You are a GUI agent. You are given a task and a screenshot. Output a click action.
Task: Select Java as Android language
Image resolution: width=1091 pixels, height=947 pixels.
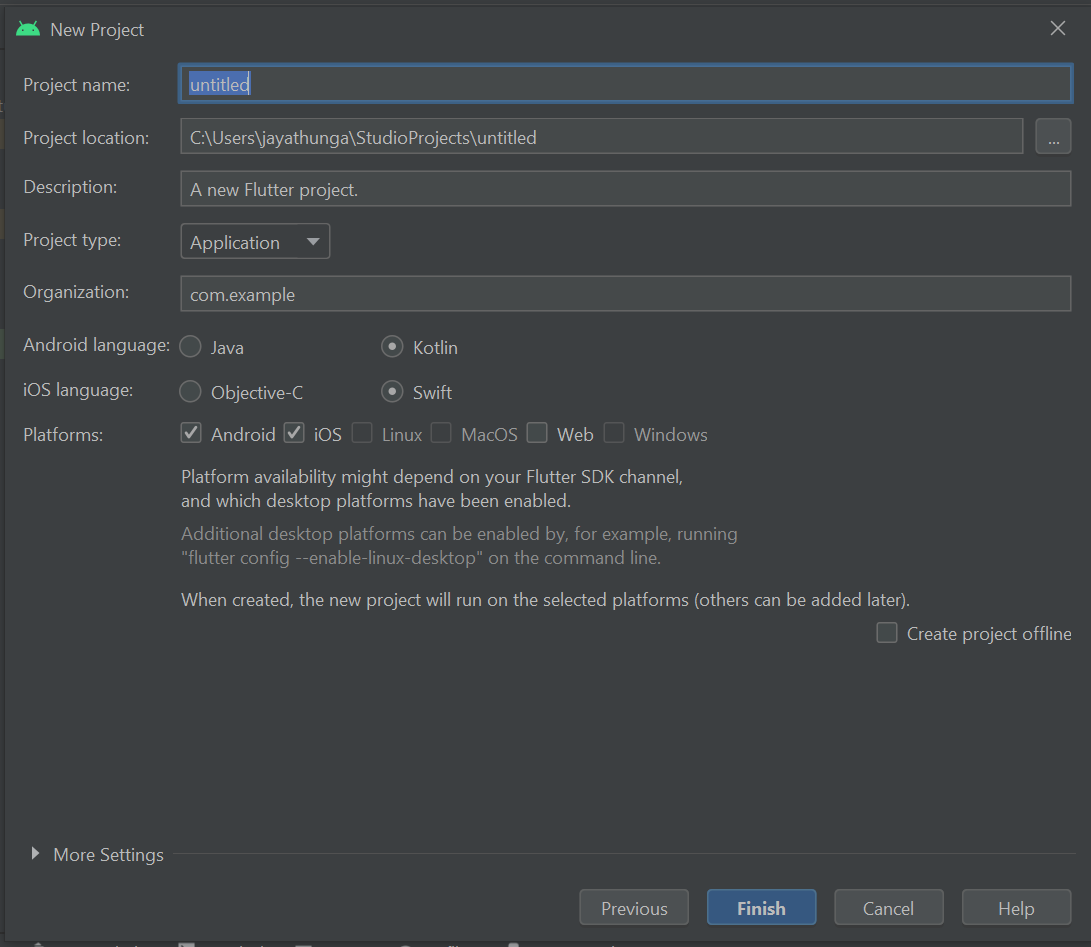(191, 347)
